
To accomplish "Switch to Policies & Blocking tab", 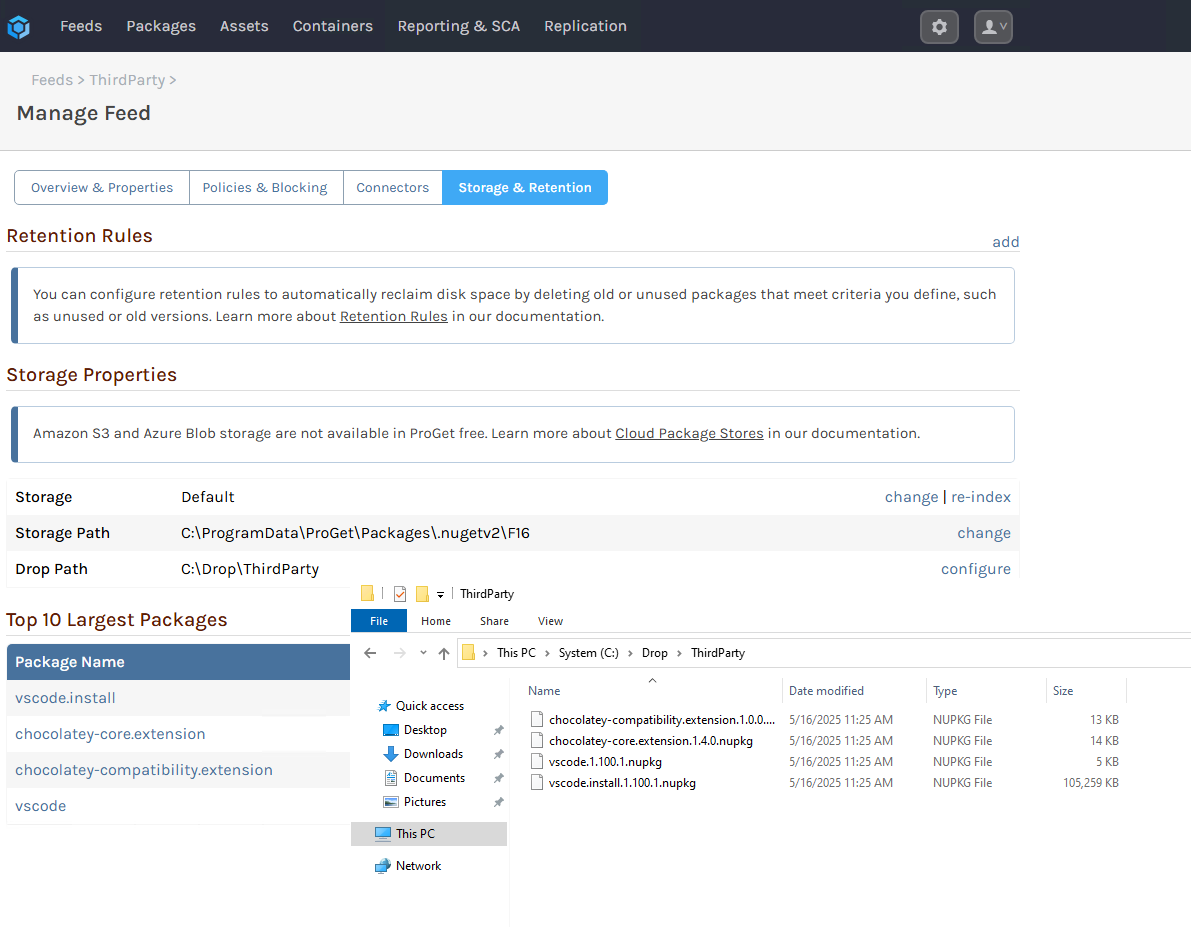I will [x=265, y=188].
